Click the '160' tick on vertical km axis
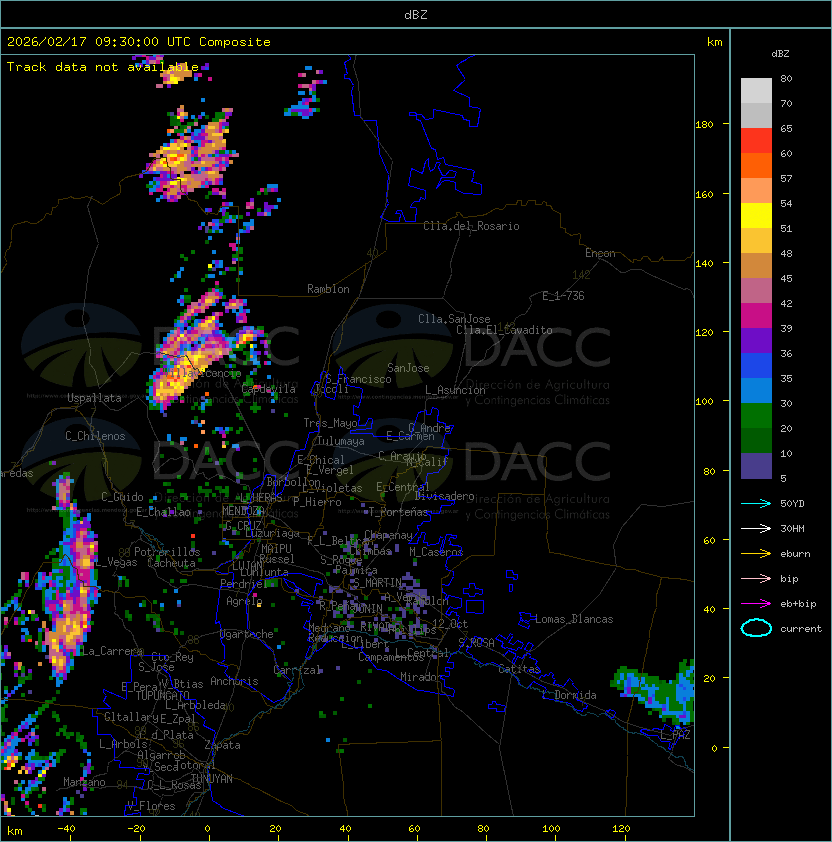This screenshot has height=842, width=832. (704, 194)
